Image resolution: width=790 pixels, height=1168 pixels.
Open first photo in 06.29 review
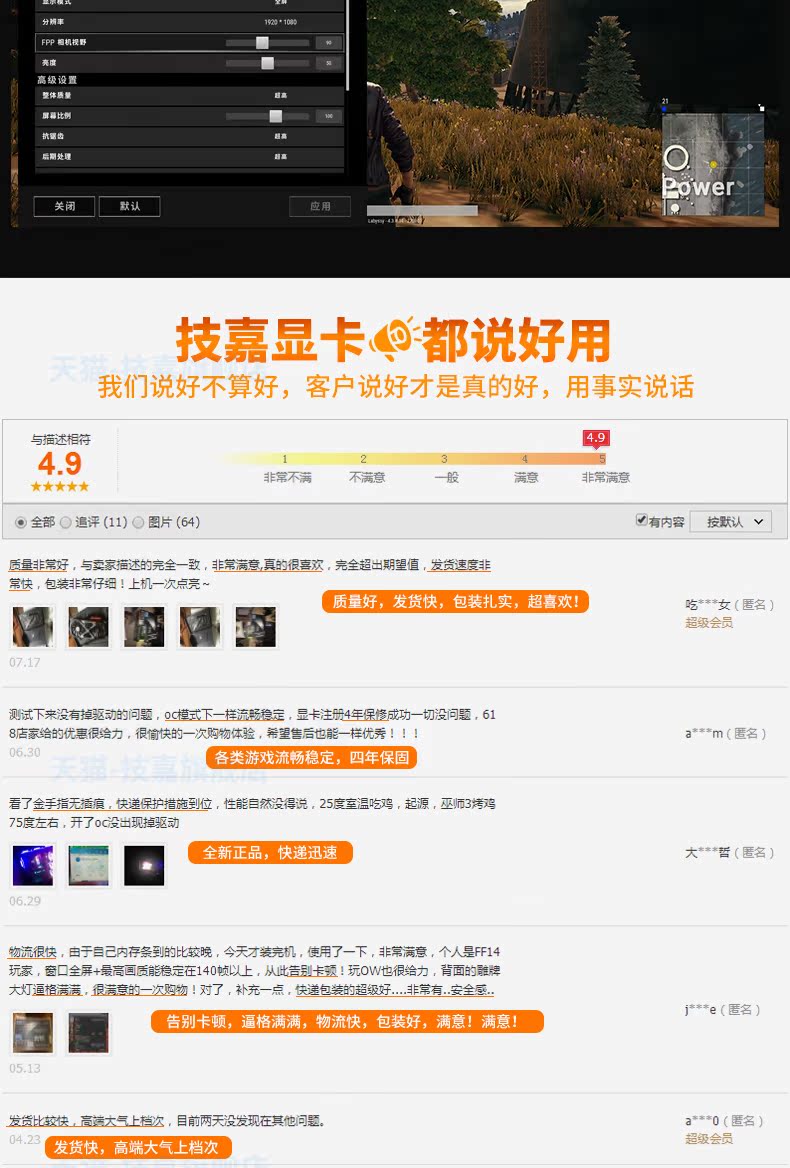coord(33,865)
